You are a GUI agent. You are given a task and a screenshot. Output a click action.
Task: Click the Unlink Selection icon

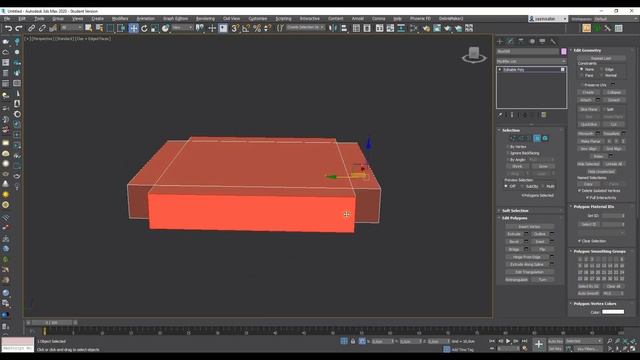(42, 28)
